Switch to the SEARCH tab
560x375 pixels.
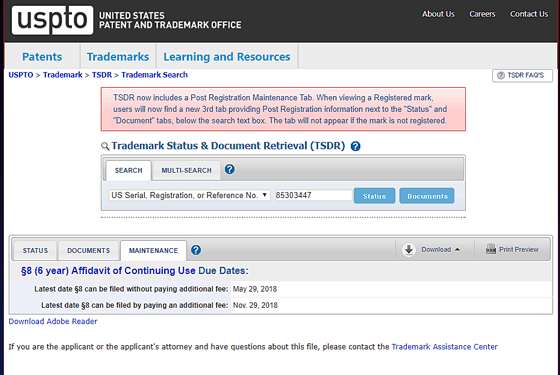tap(129, 170)
